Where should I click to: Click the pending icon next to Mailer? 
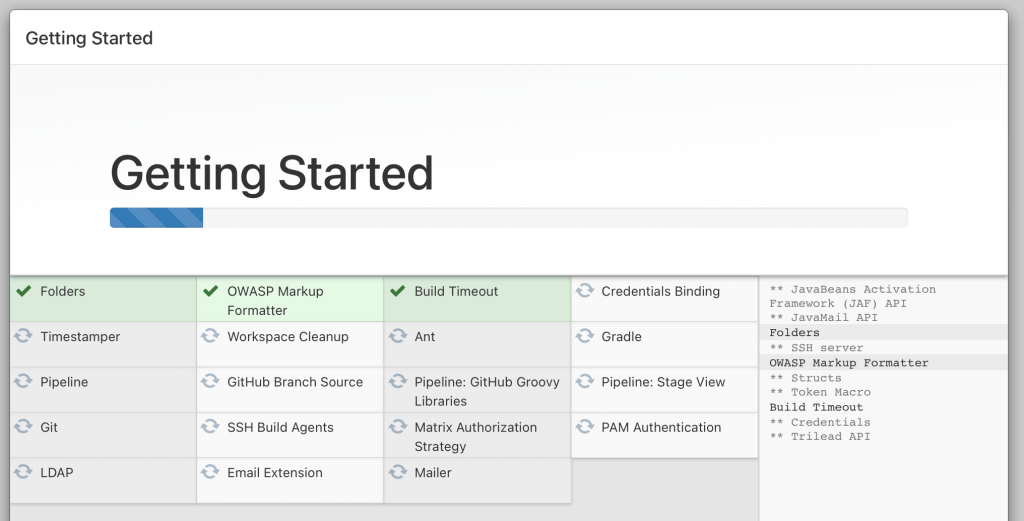click(x=397, y=472)
